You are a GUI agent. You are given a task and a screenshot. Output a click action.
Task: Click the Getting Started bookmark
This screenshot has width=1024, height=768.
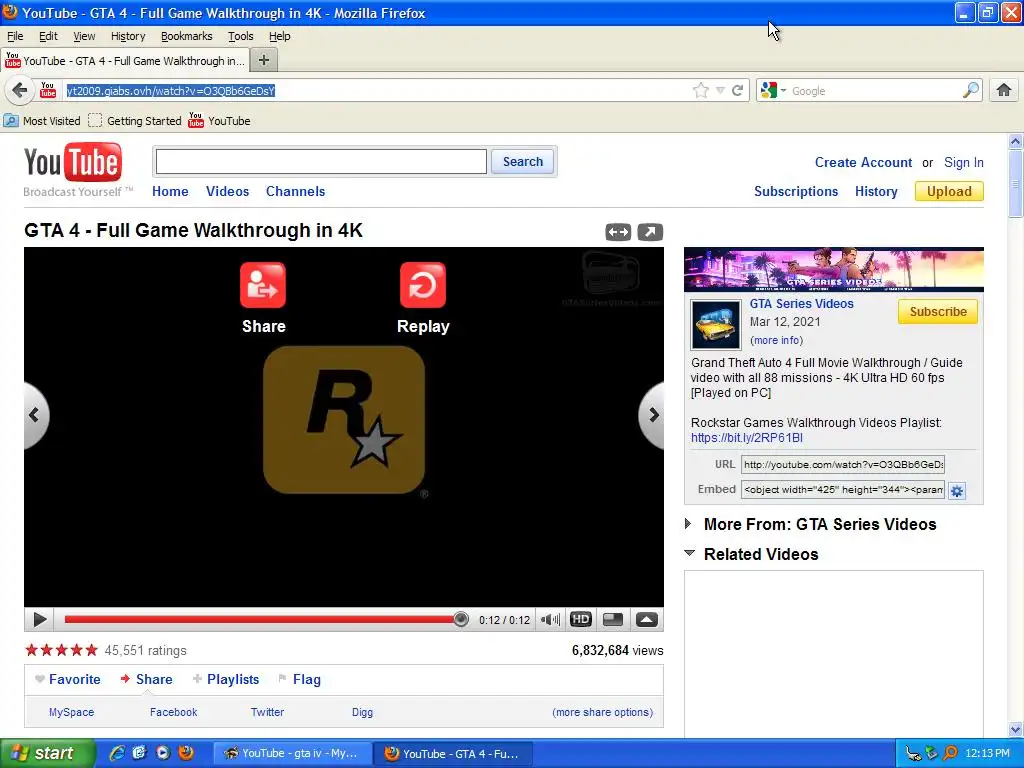pyautogui.click(x=135, y=121)
